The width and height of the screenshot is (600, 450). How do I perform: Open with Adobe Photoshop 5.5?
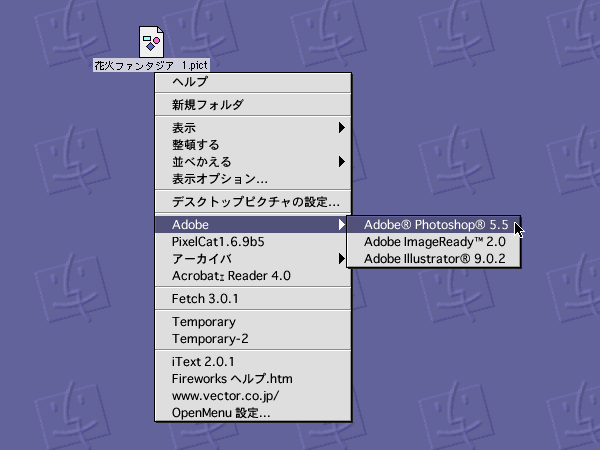click(x=434, y=225)
